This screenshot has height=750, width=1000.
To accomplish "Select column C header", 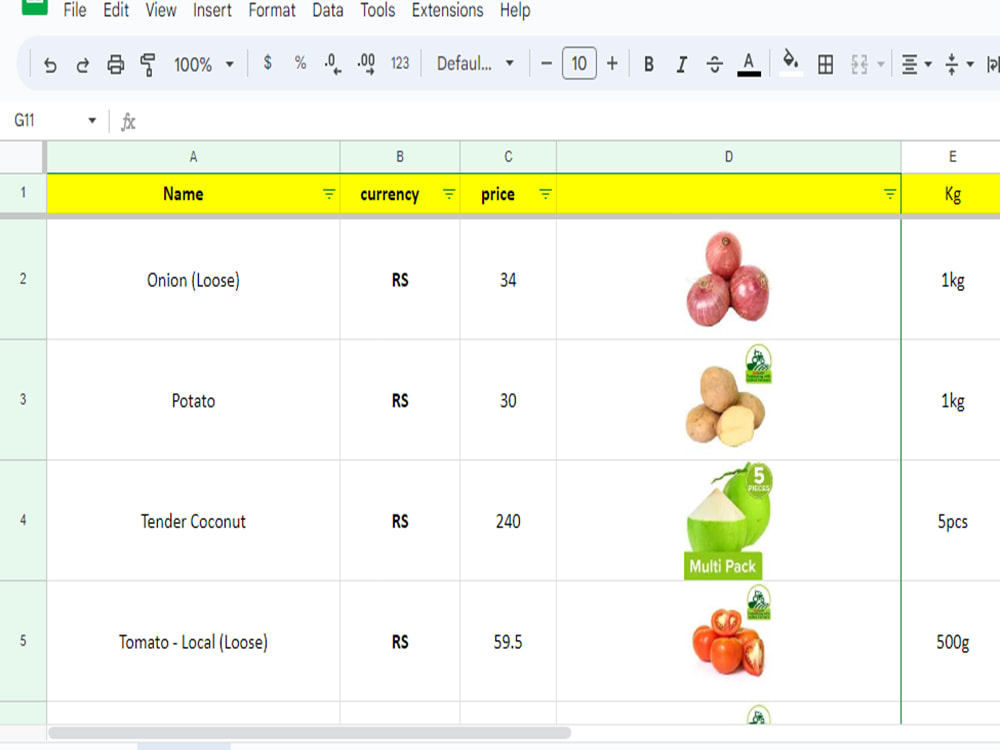I will tap(508, 157).
